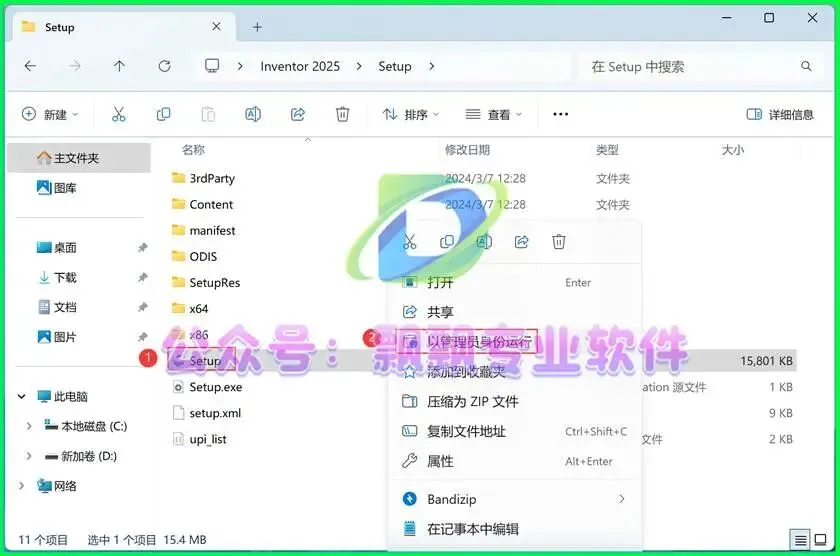Switch to details list view icon in status bar

point(800,539)
